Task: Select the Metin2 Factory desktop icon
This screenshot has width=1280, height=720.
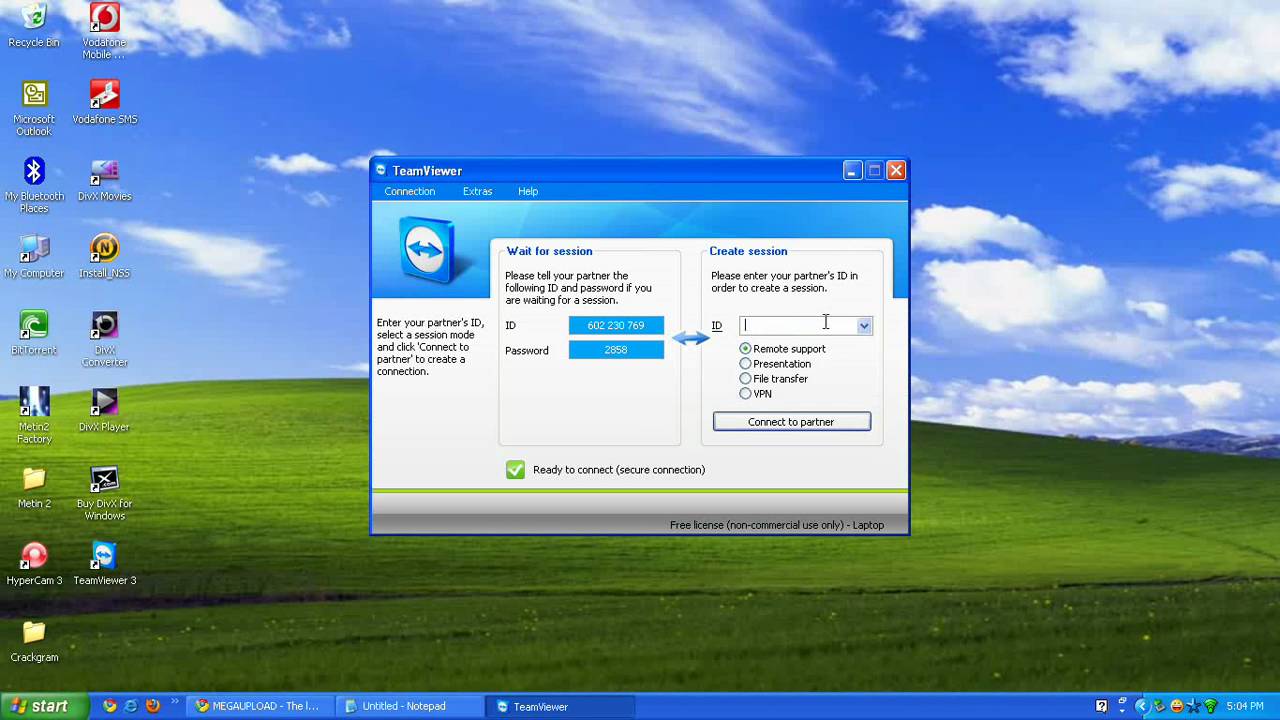Action: click(34, 417)
